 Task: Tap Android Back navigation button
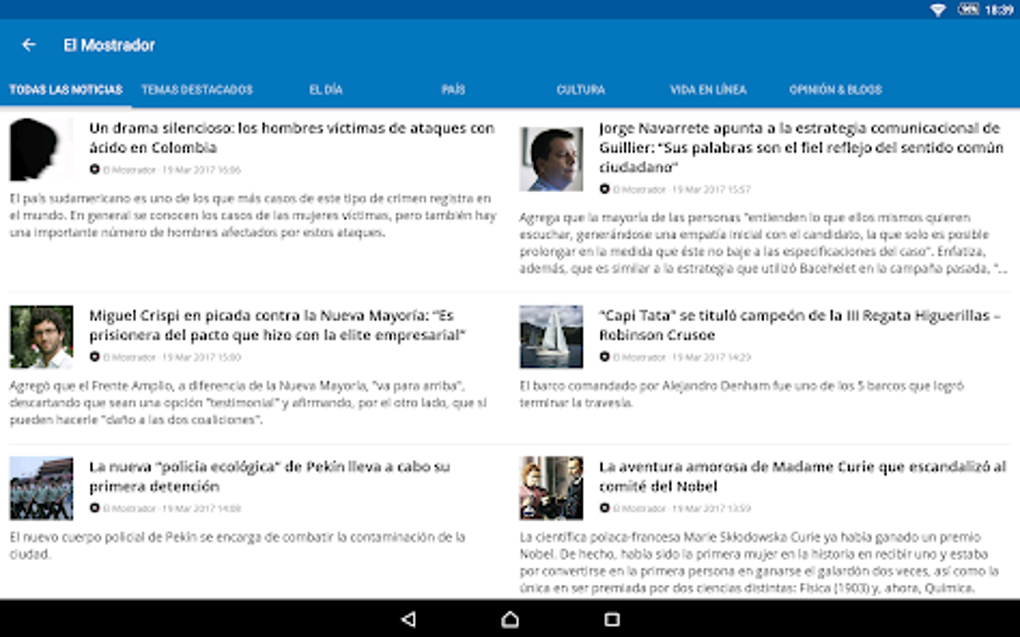pyautogui.click(x=409, y=619)
